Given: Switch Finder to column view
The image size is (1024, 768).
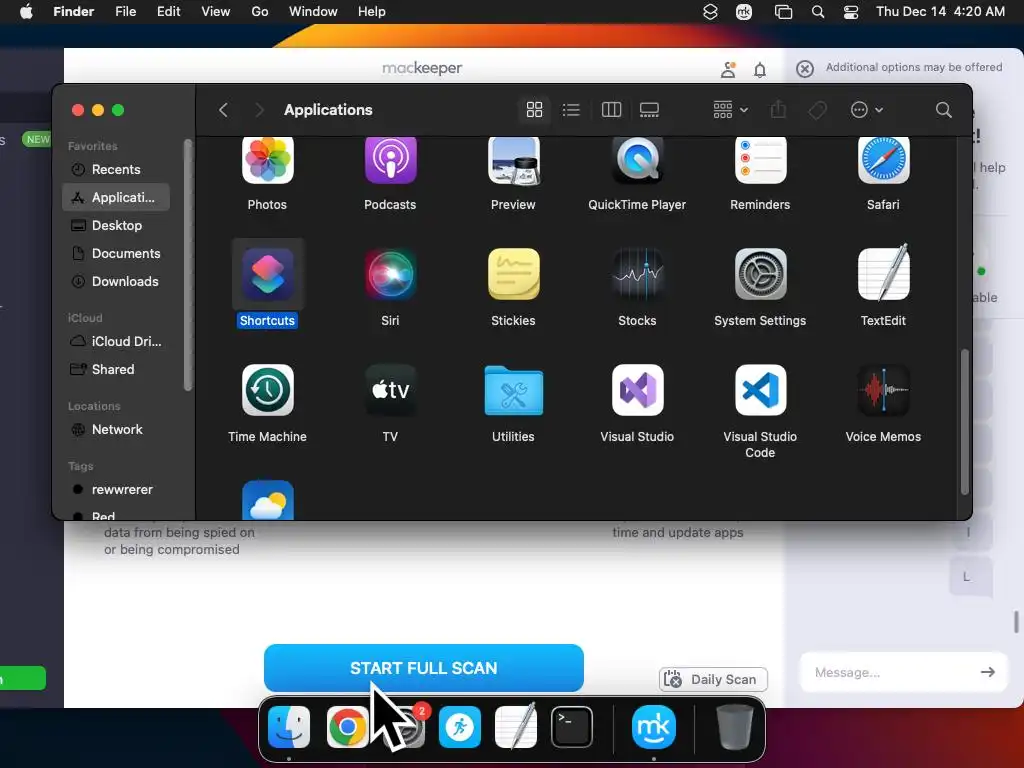Looking at the screenshot, I should (611, 110).
